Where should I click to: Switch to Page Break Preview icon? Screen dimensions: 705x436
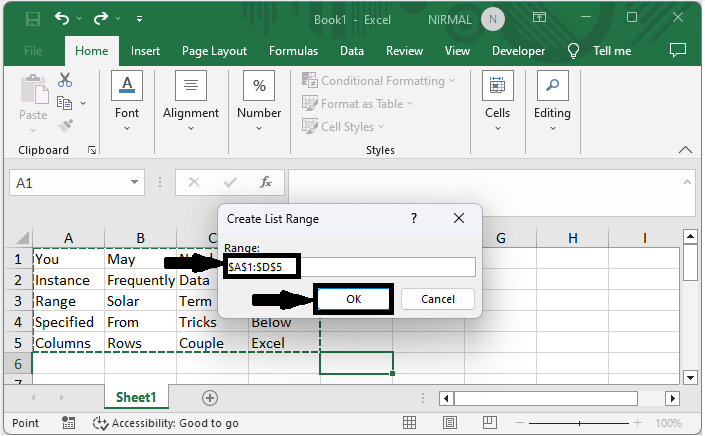click(x=490, y=423)
